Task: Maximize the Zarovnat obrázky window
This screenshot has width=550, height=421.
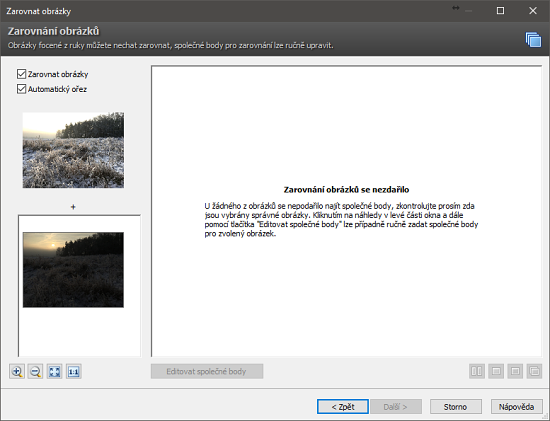Action: (501, 11)
